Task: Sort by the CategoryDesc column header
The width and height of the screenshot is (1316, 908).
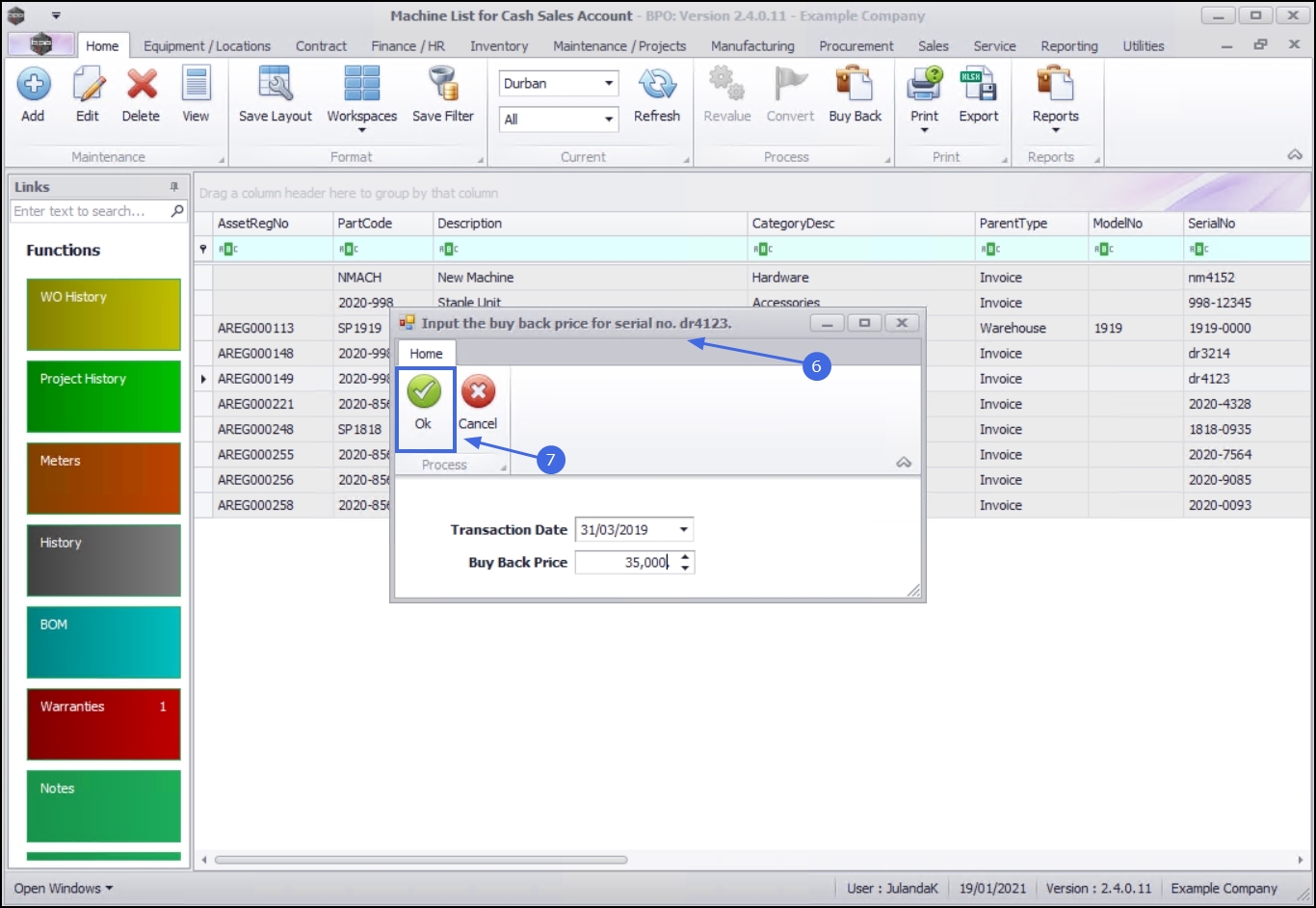Action: click(861, 223)
